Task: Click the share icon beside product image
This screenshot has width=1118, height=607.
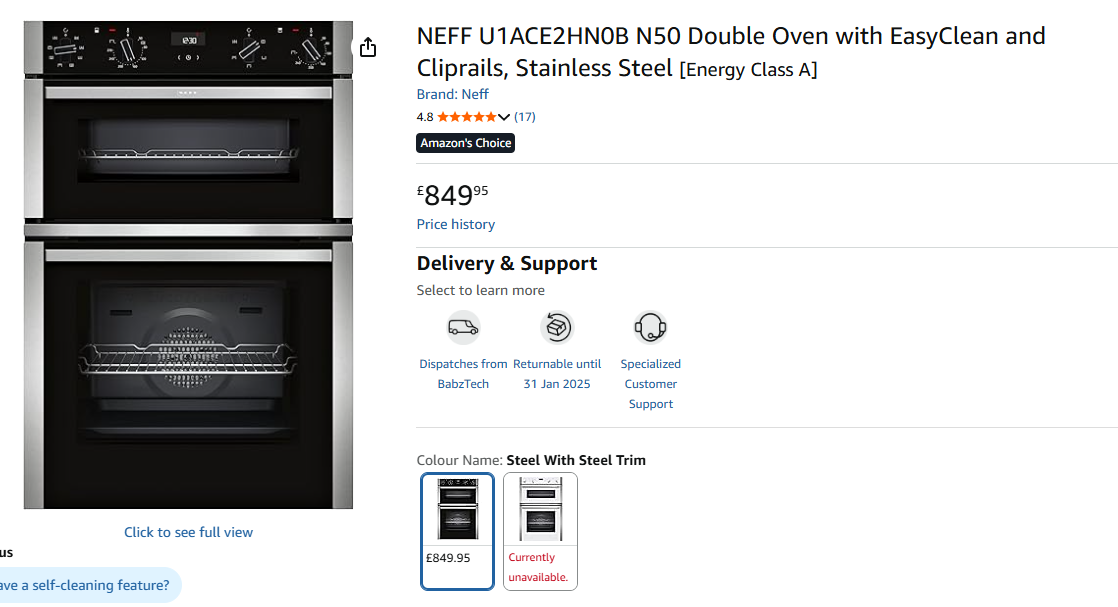Action: (368, 47)
